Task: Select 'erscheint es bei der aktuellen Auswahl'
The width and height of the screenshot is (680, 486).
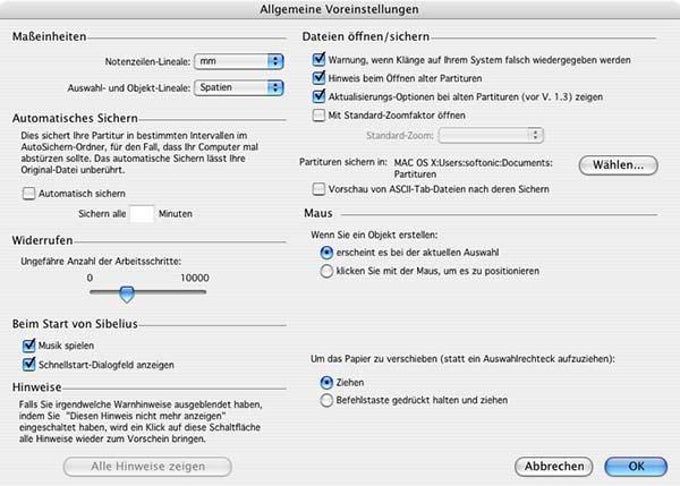Action: coord(327,252)
